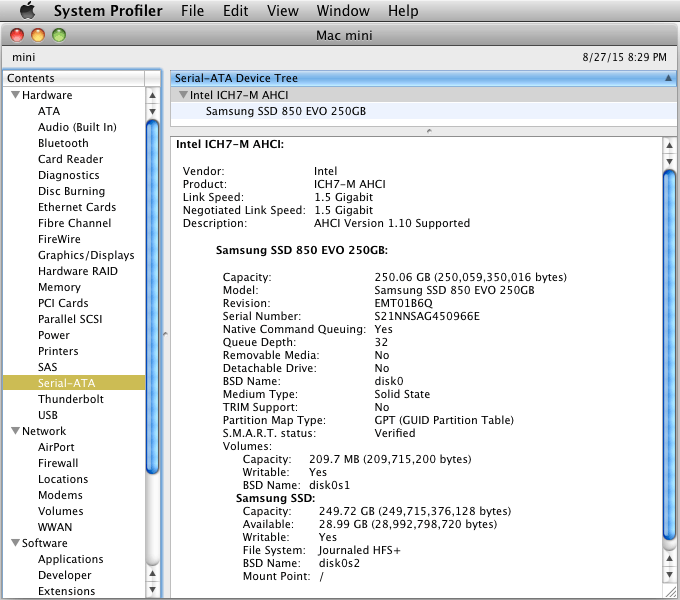Click the Contents sidebar scrollbar thumb
This screenshot has width=680, height=600.
(x=152, y=297)
